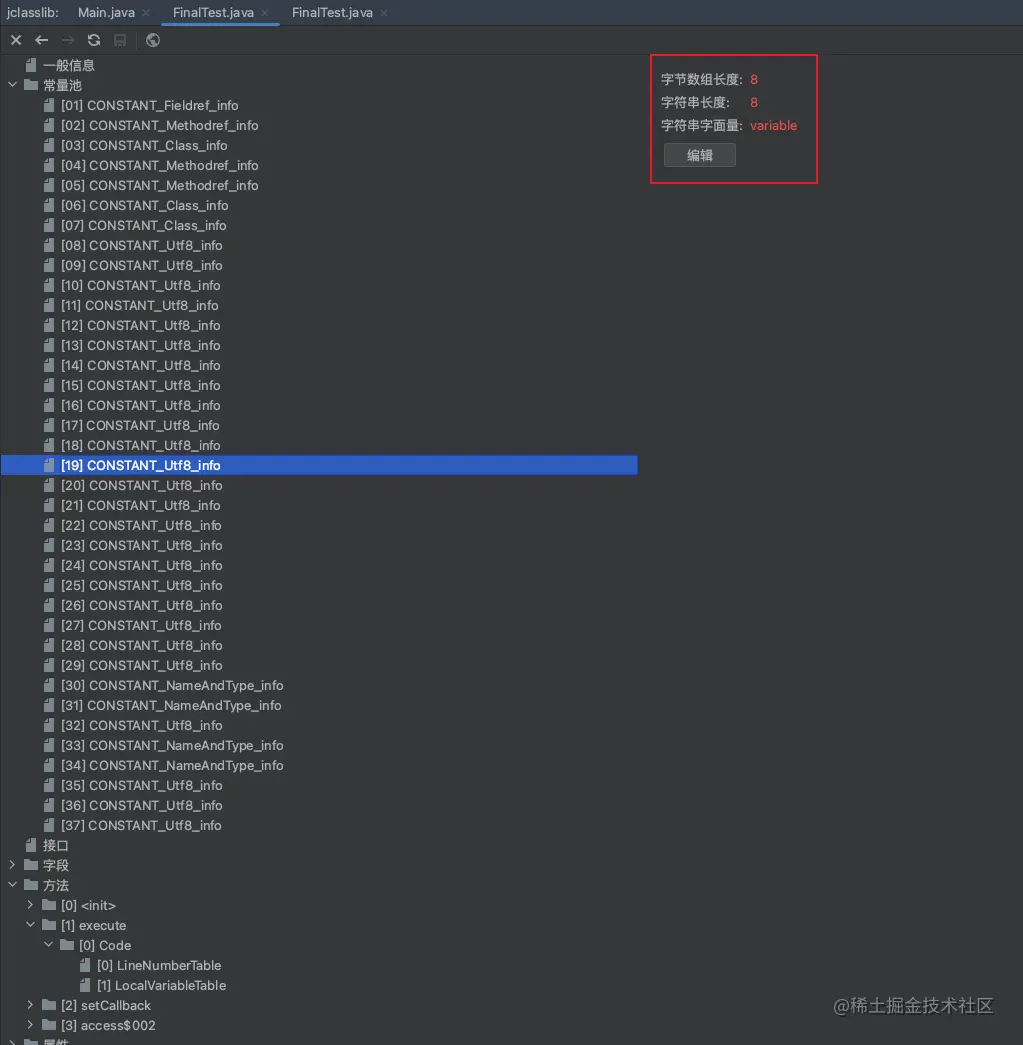Viewport: 1023px width, 1045px height.
Task: Click the file icon beside [14] CONSTANT_Utf8_info
Action: [x=49, y=365]
